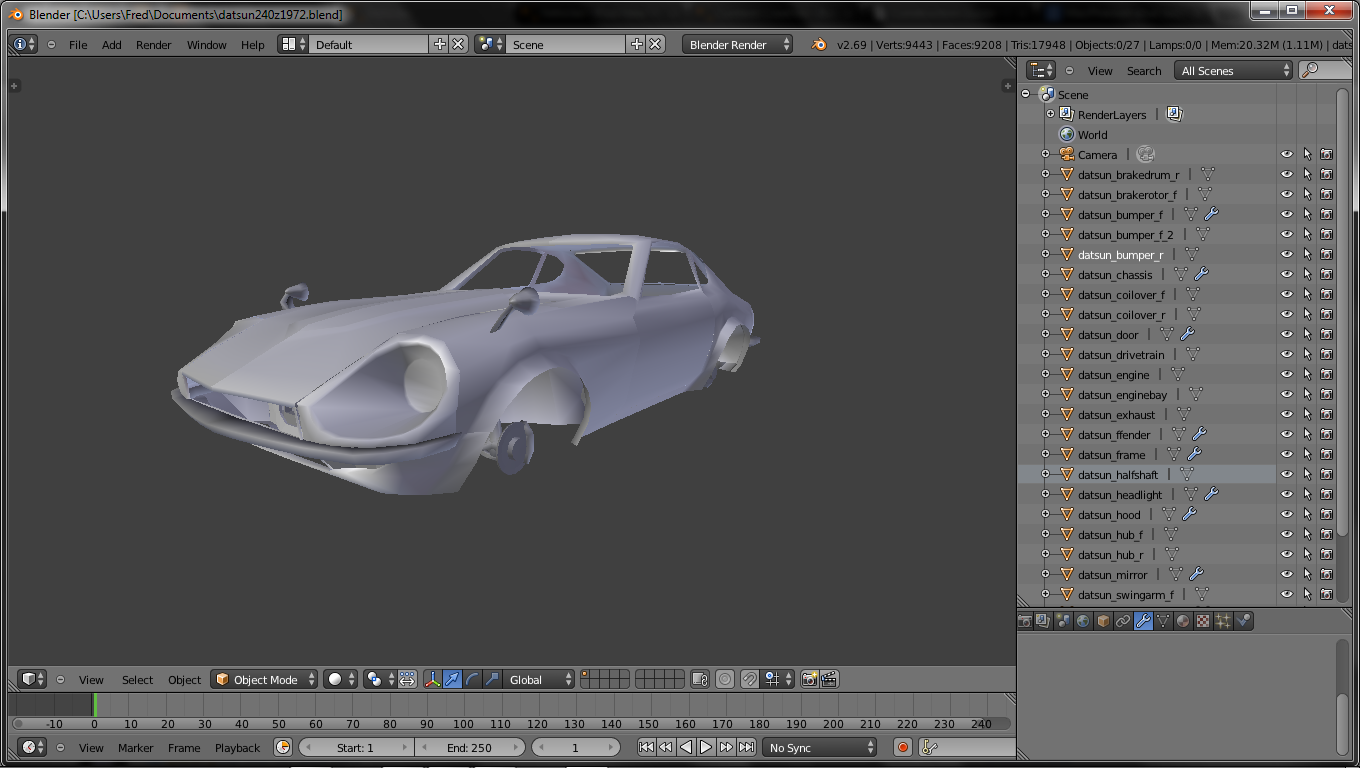Image resolution: width=1360 pixels, height=768 pixels.
Task: Jump to the timeline start frame
Action: pyautogui.click(x=647, y=747)
